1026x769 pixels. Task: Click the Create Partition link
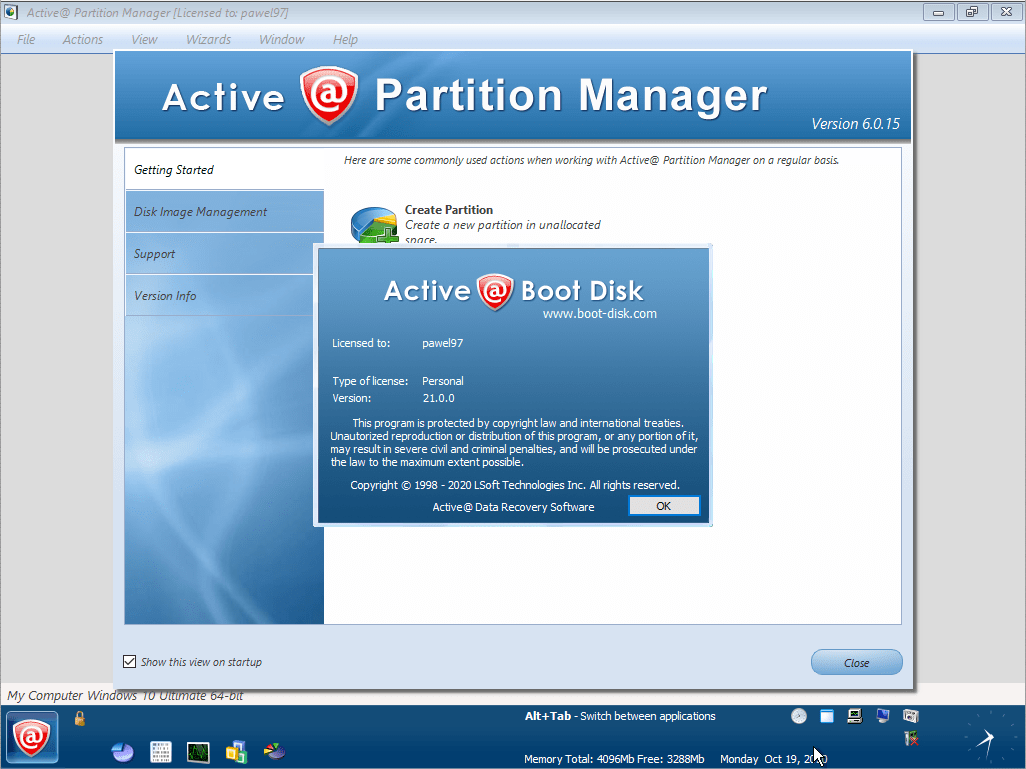pos(449,209)
